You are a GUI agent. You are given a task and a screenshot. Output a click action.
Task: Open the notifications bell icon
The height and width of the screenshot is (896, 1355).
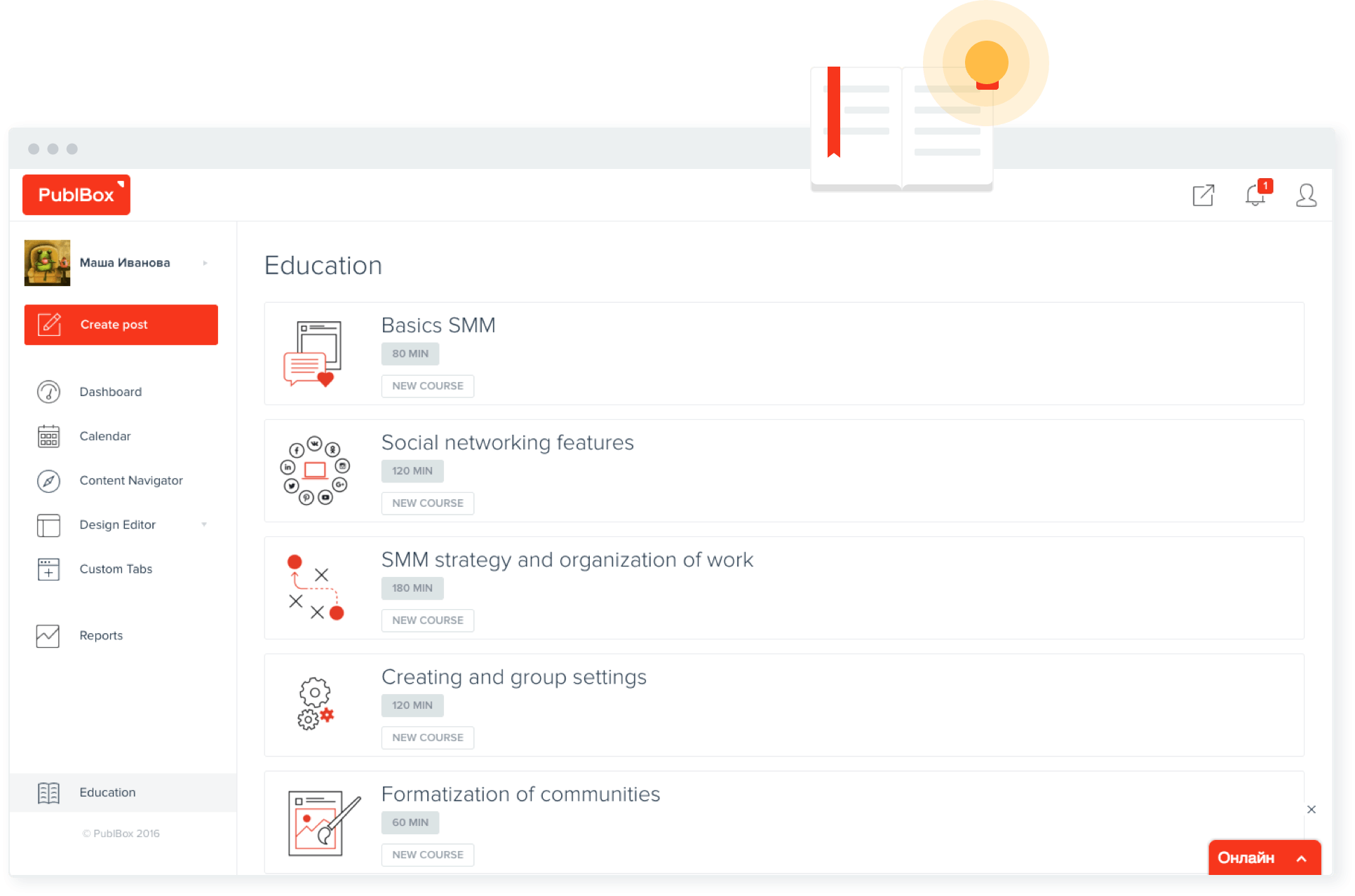1256,195
